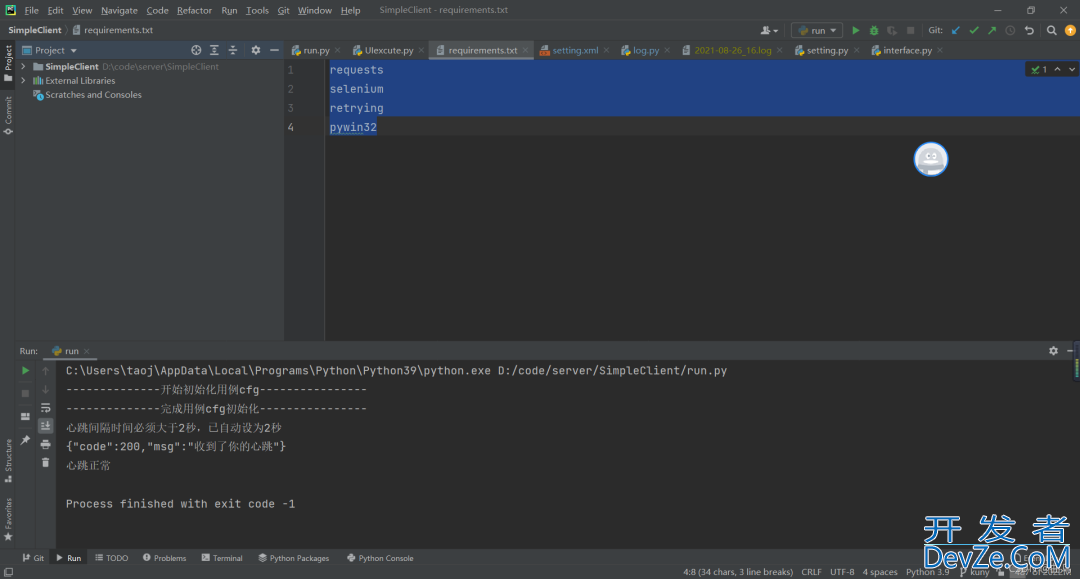This screenshot has width=1080, height=579.
Task: Open Project panel gear options
Action: (x=256, y=50)
